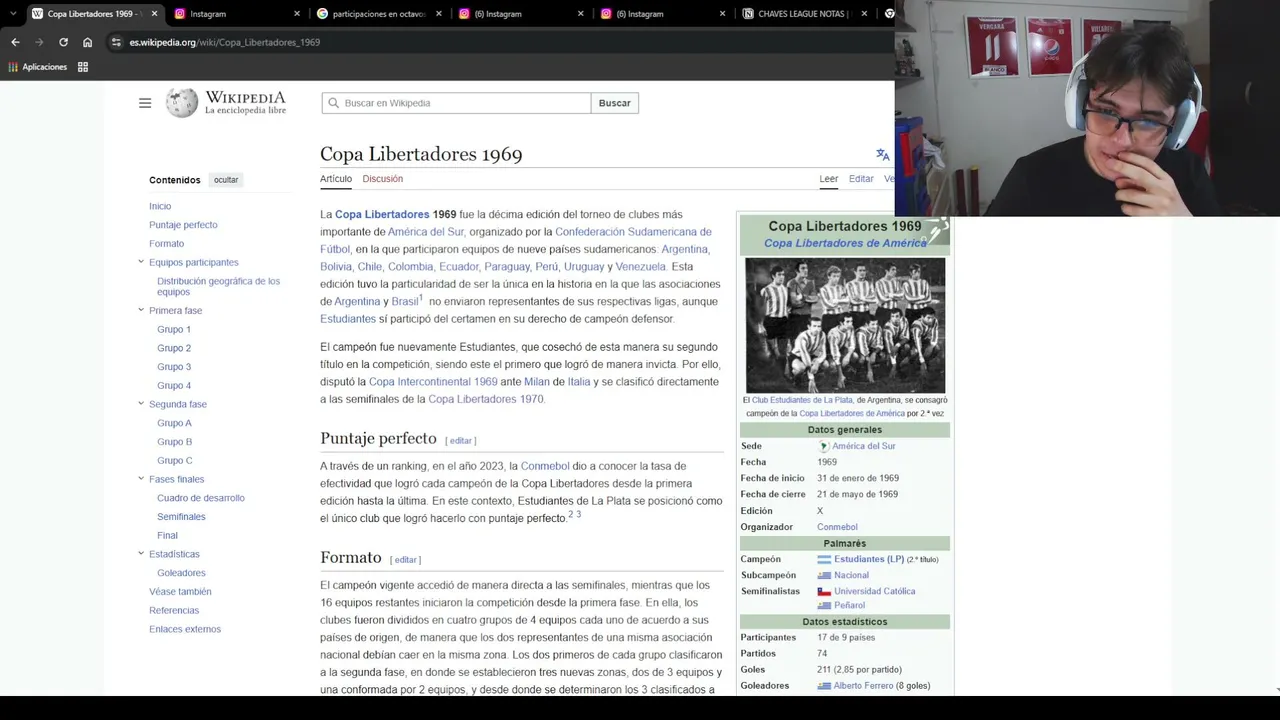Open the tab groups grid icon in bookmarks bar
The height and width of the screenshot is (720, 1280).
[83, 67]
